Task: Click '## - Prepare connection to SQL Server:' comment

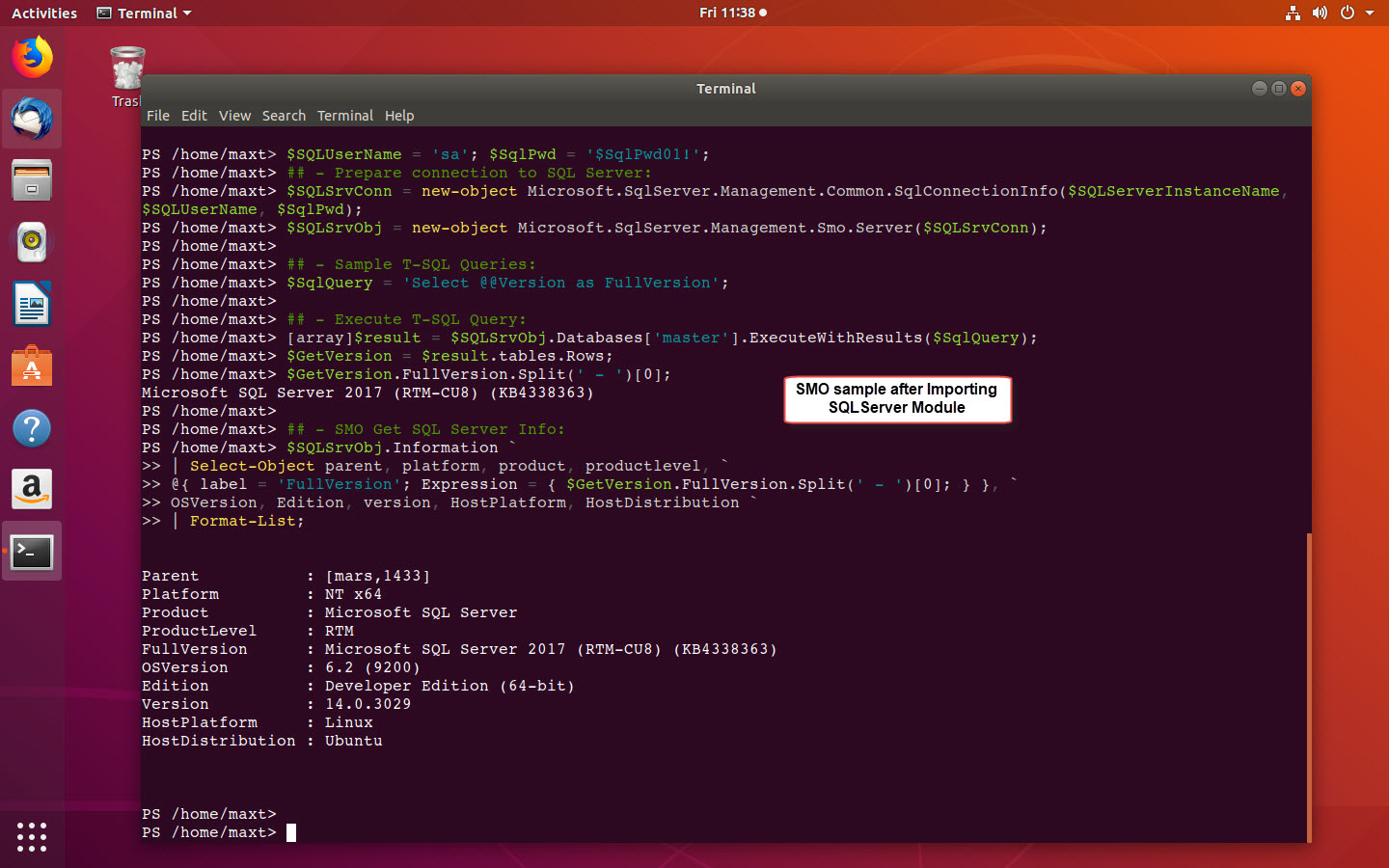Action: point(470,173)
